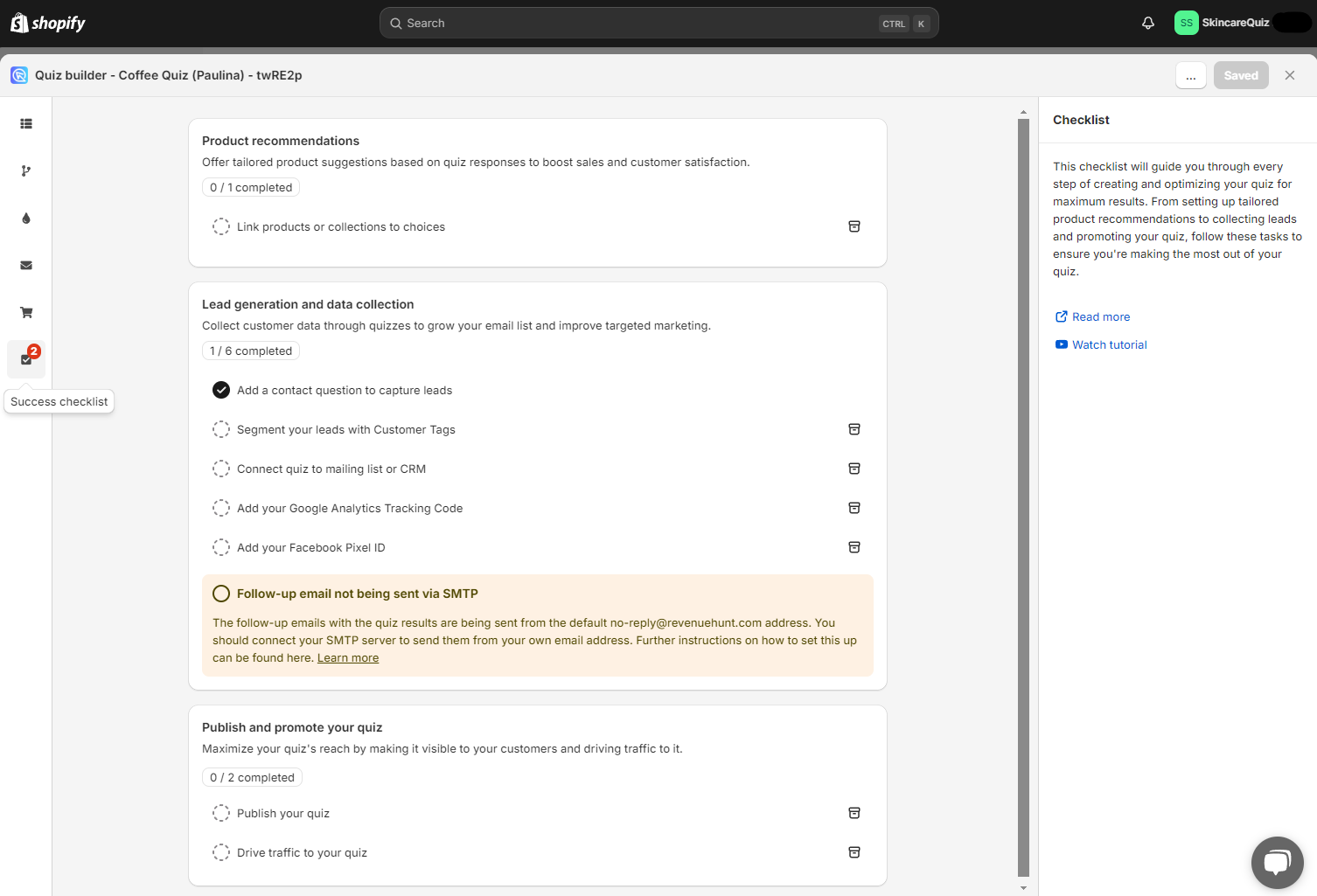Check off Publish your quiz
This screenshot has width=1317, height=896.
point(221,813)
